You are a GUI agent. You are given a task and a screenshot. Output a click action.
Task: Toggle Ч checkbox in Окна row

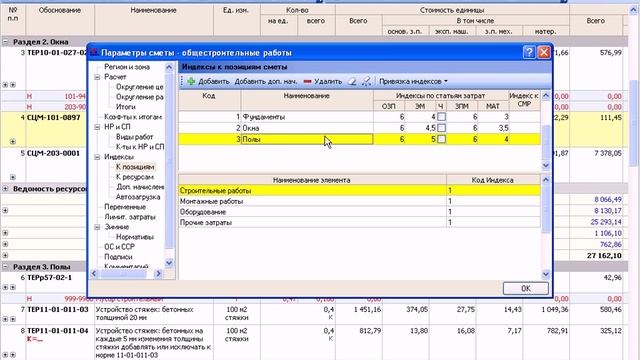(x=441, y=128)
